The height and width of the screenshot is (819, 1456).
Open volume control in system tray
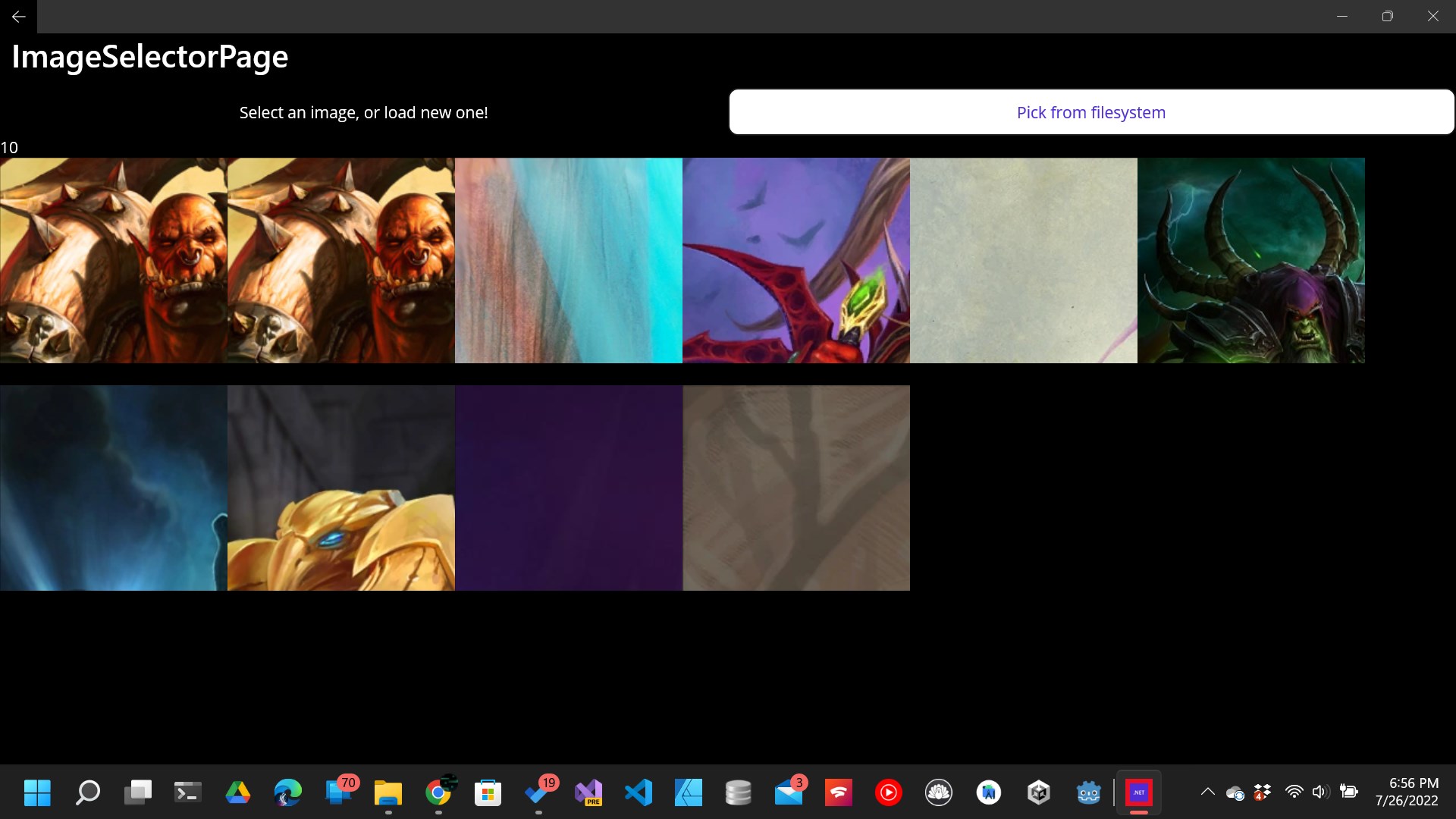1320,792
